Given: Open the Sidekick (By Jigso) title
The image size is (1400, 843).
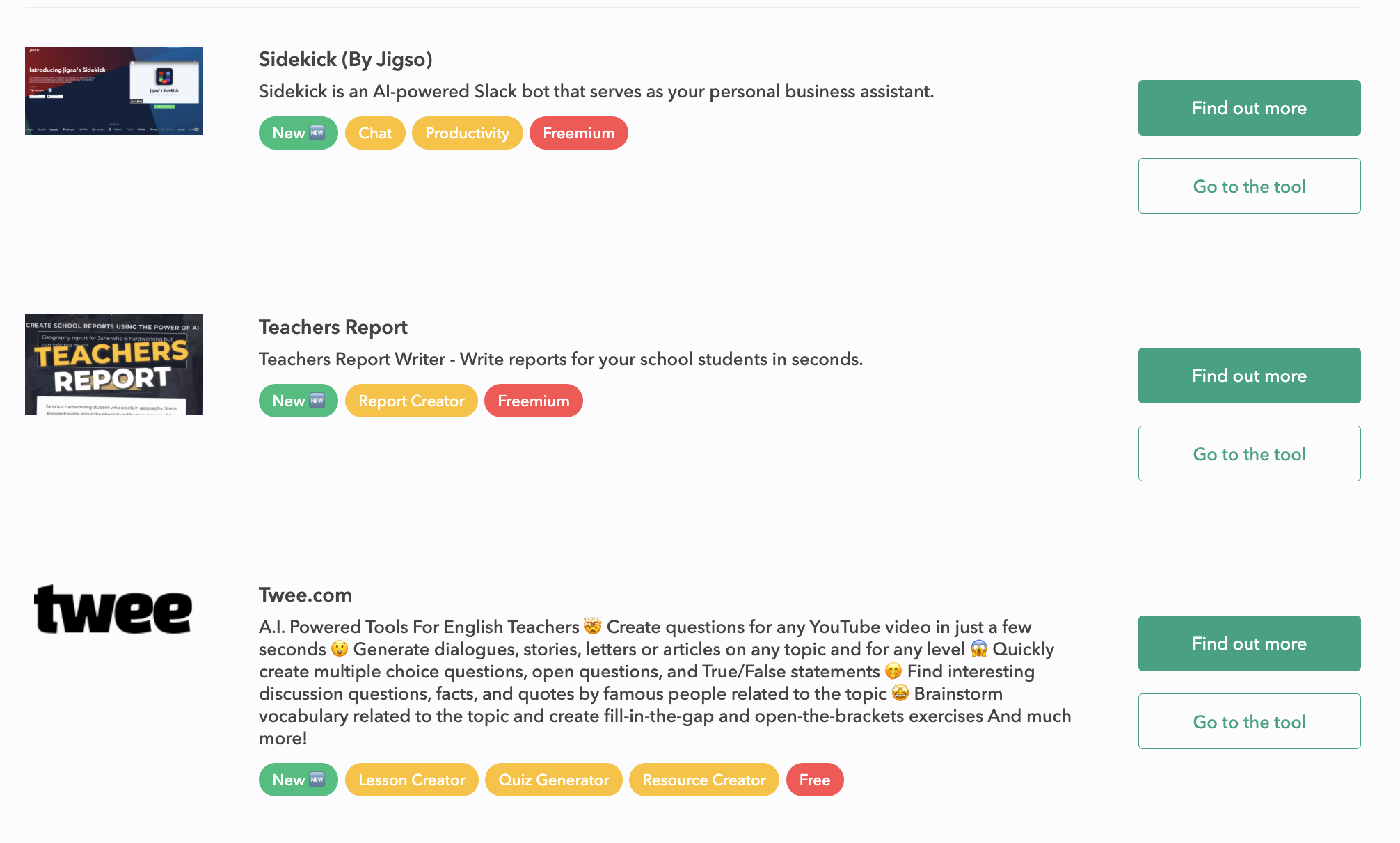Looking at the screenshot, I should pyautogui.click(x=346, y=59).
